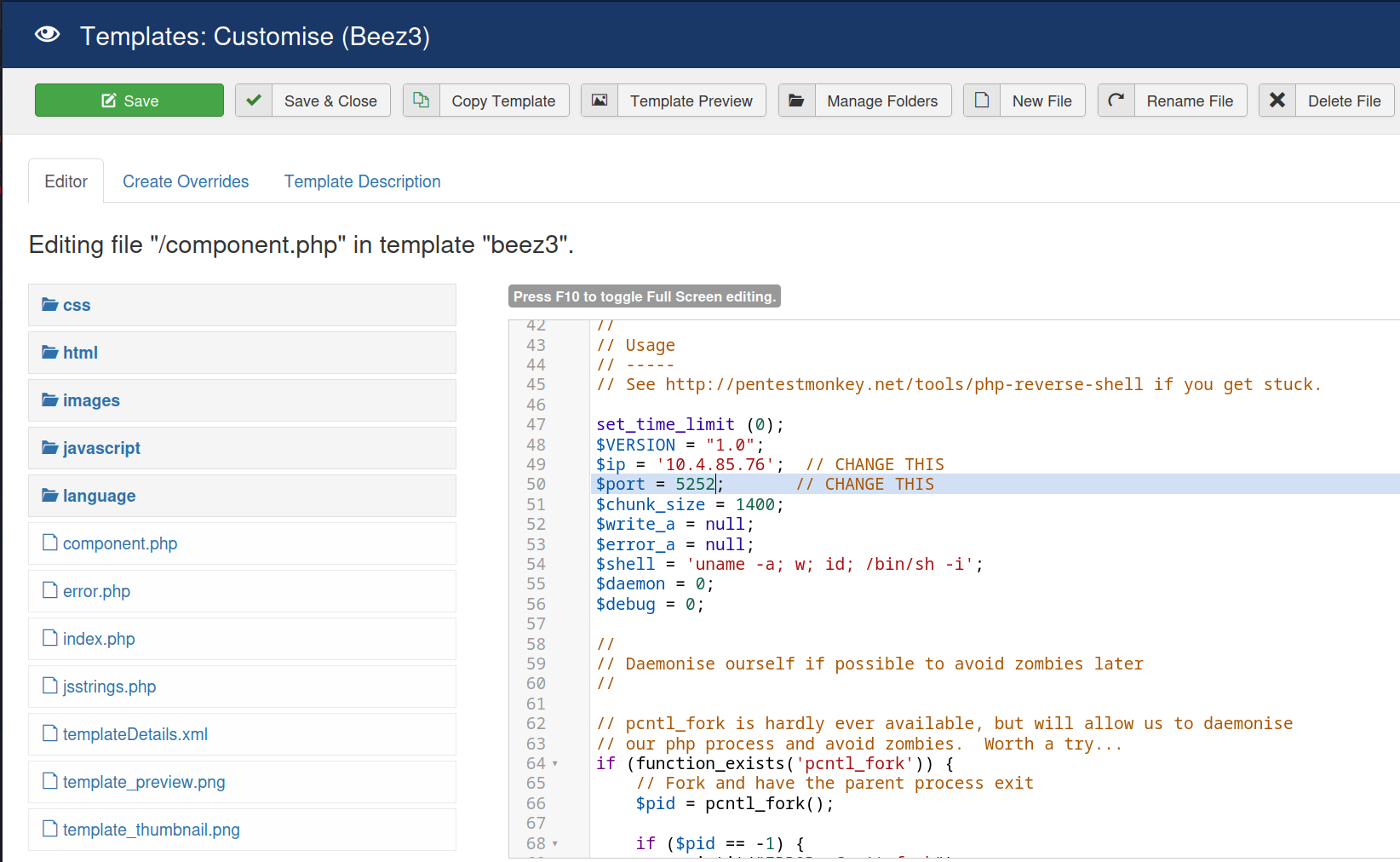The width and height of the screenshot is (1400, 862).
Task: Open index.php file
Action: tap(242, 639)
